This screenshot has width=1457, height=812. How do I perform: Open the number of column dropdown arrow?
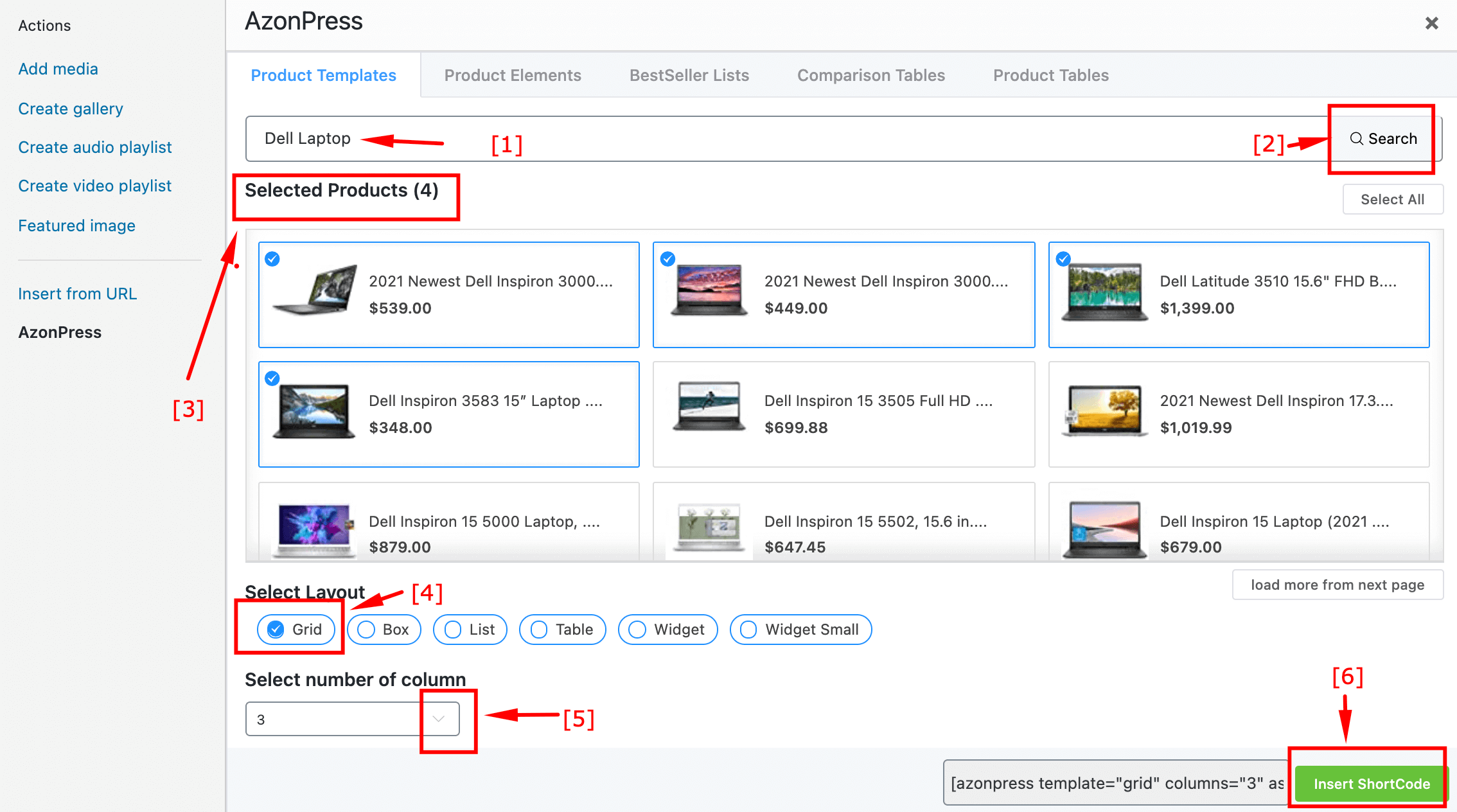click(x=439, y=719)
